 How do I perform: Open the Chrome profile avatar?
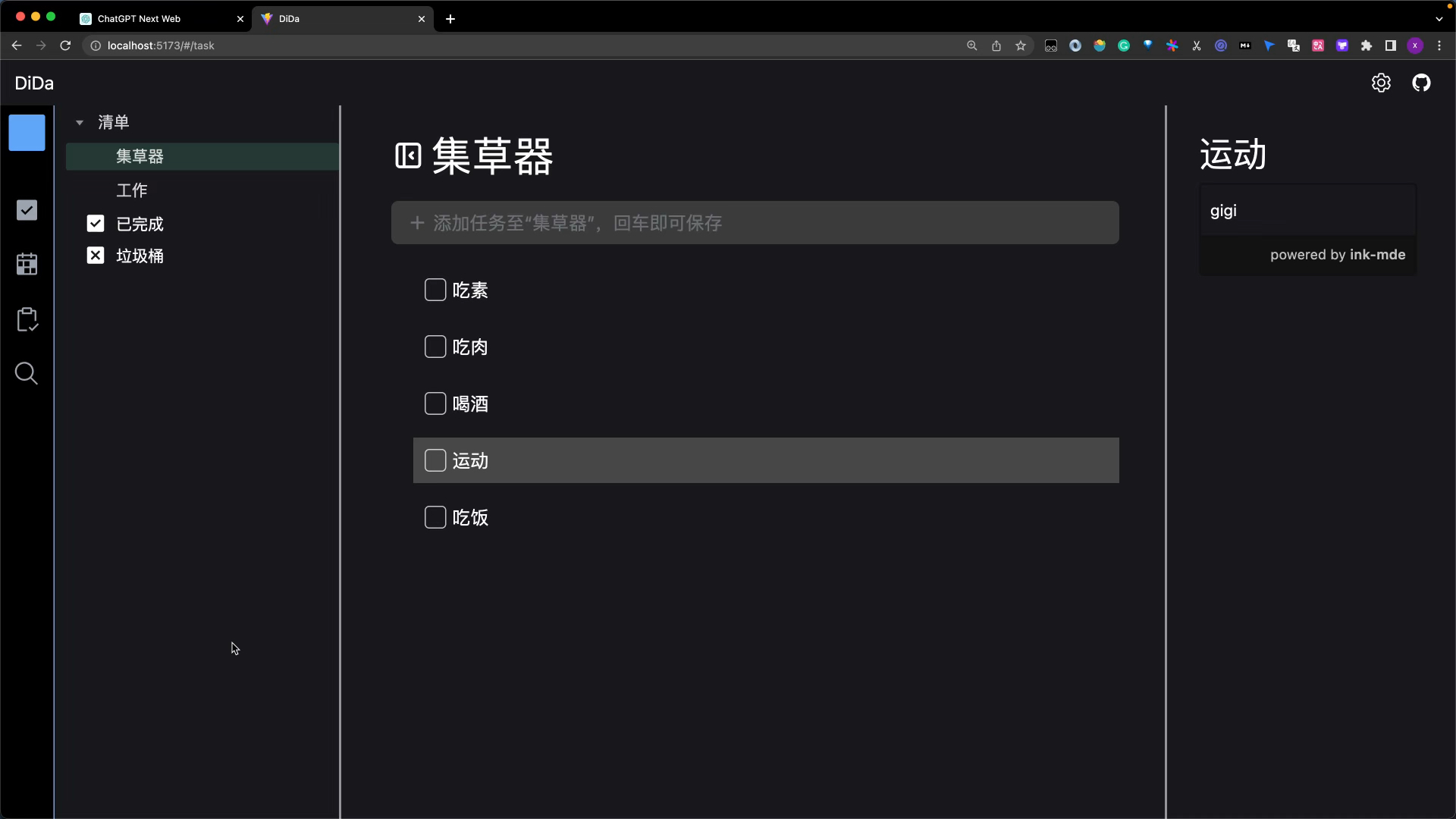coord(1415,45)
